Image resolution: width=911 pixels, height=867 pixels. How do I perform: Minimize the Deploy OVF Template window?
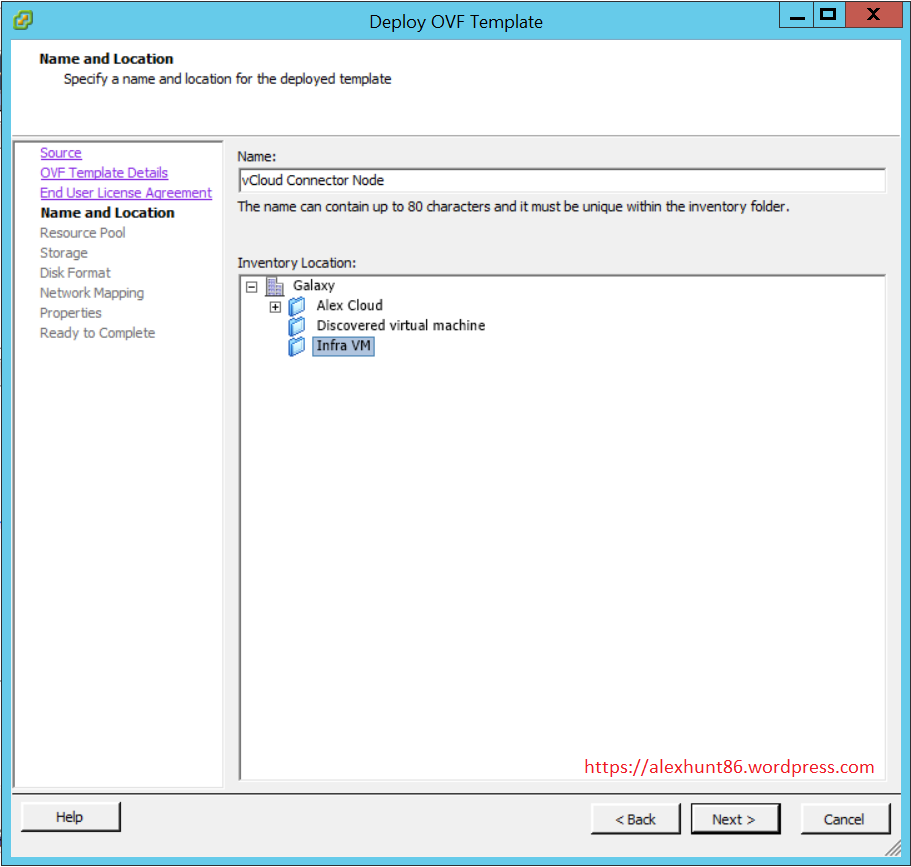point(797,15)
